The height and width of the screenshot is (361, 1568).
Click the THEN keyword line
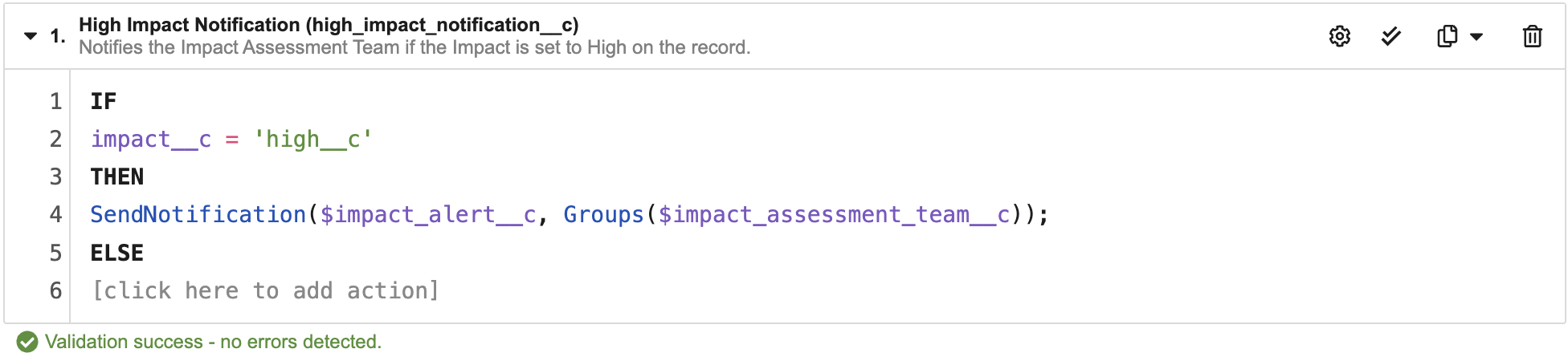click(x=117, y=176)
